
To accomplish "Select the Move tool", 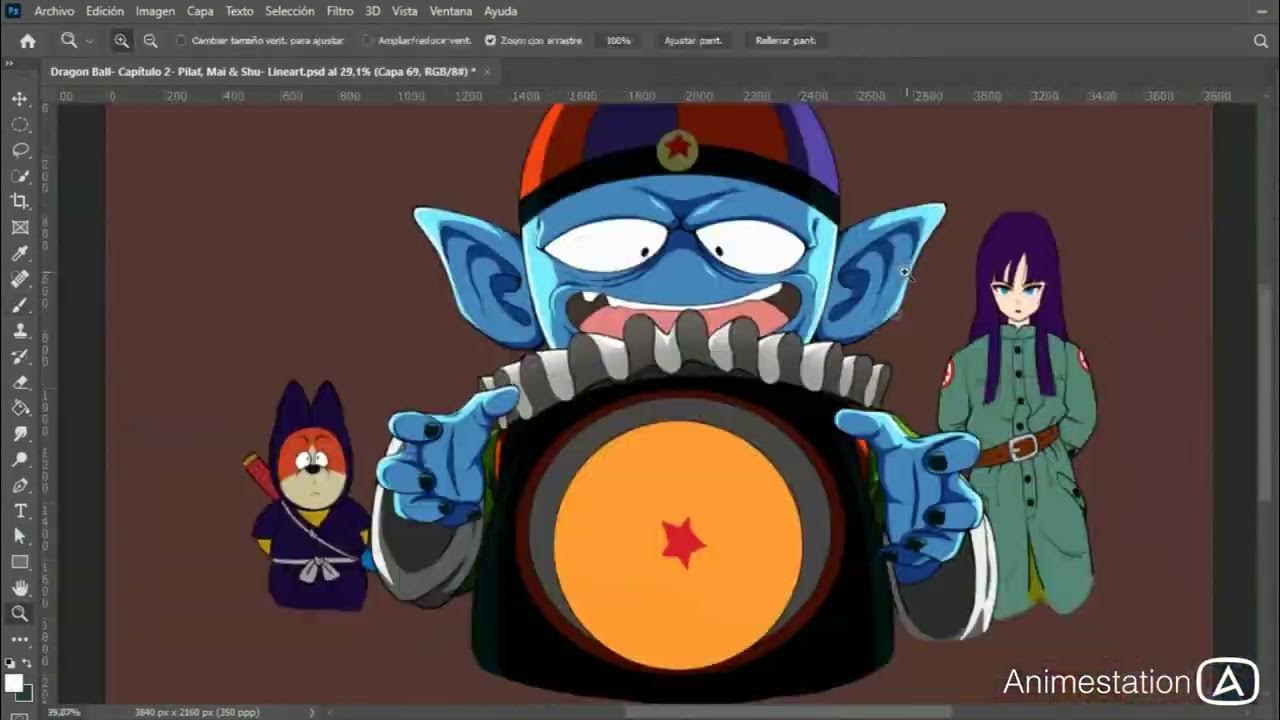I will tap(20, 99).
